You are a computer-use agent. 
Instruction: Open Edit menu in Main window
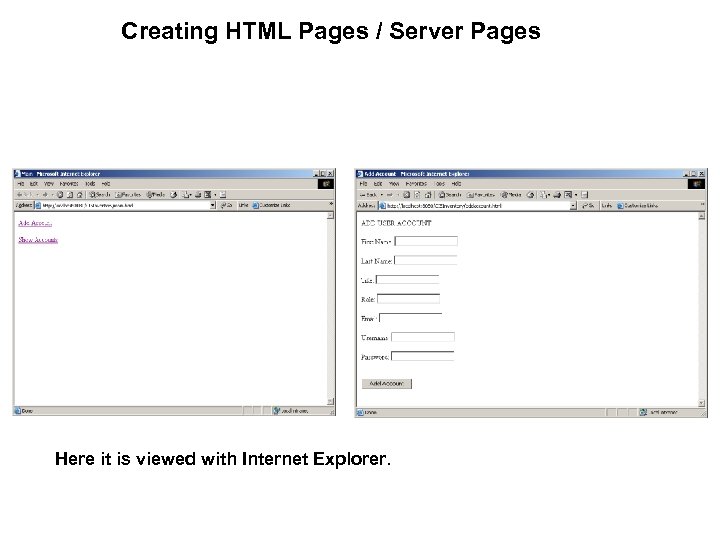point(34,184)
